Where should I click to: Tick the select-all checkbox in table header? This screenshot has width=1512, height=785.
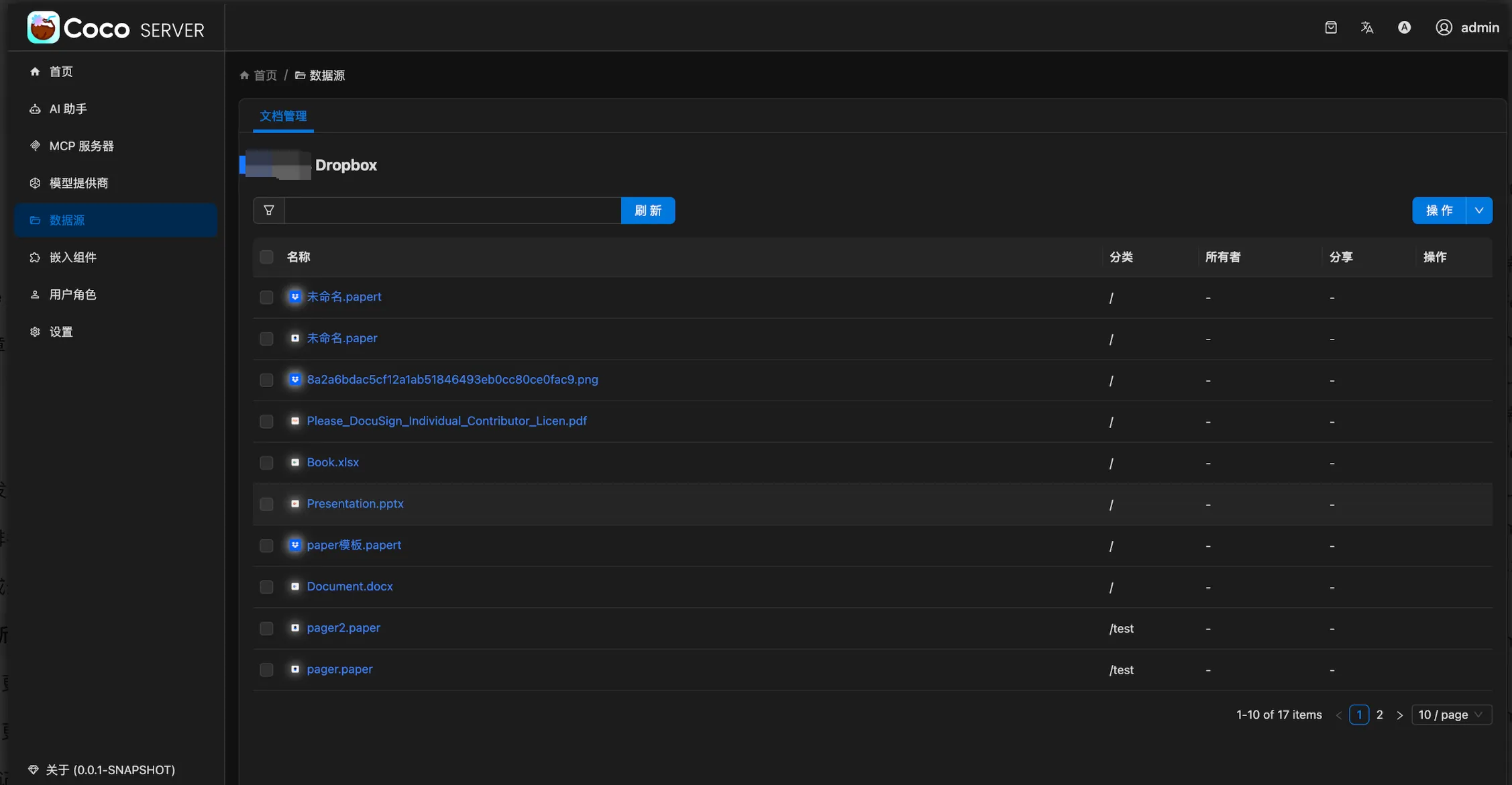266,257
